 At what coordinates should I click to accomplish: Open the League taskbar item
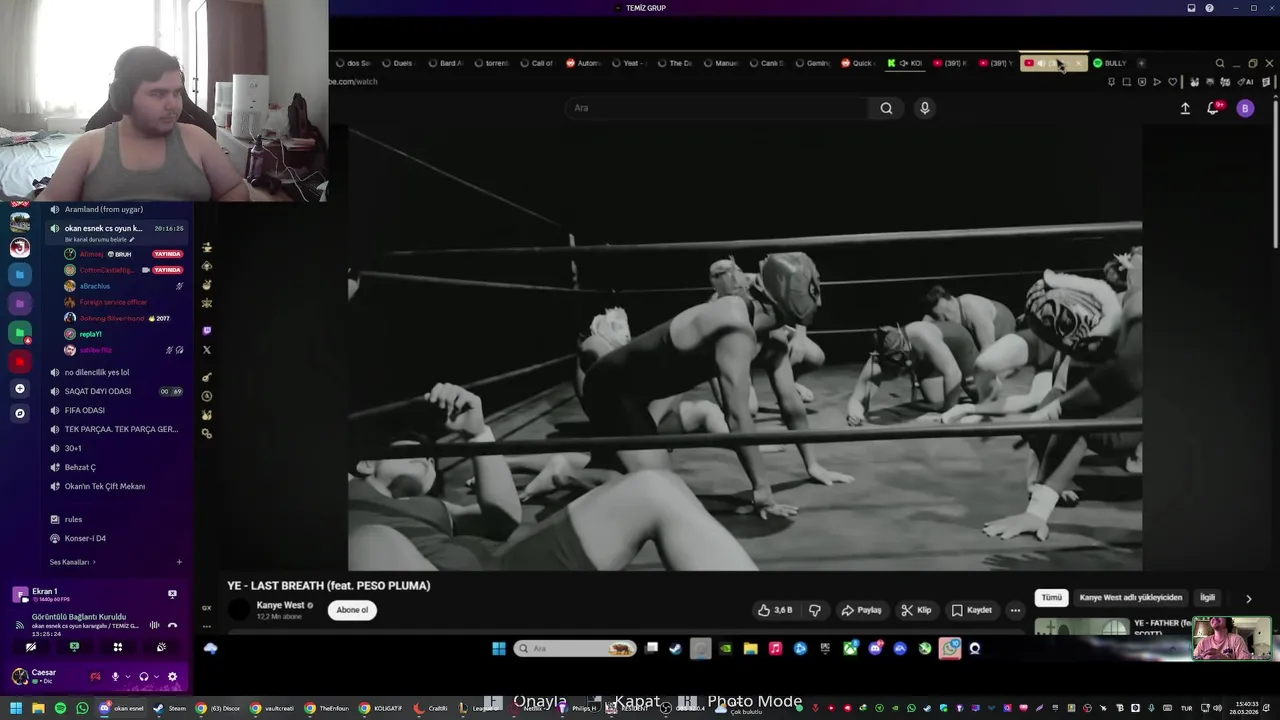[480, 708]
